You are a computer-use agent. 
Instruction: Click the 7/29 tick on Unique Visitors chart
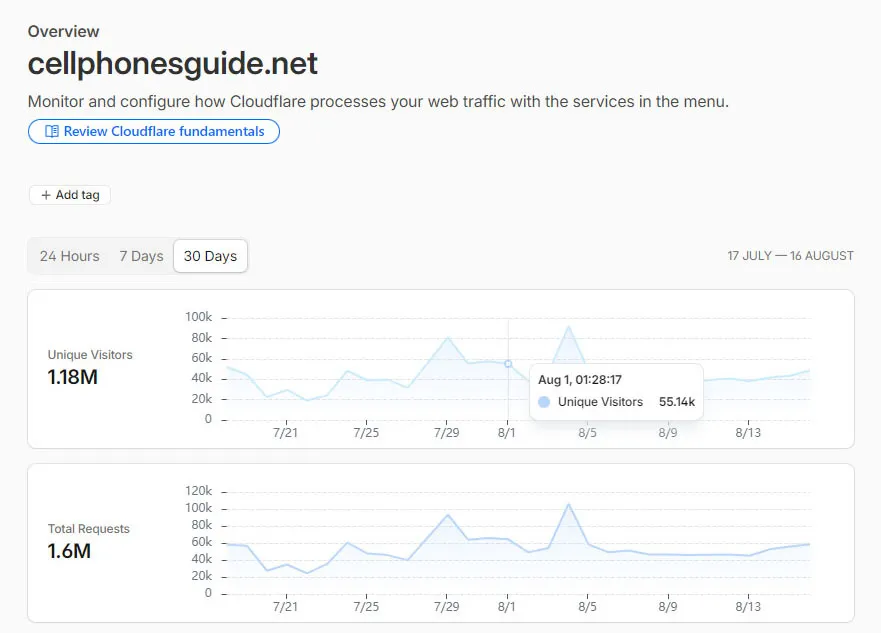click(x=446, y=432)
